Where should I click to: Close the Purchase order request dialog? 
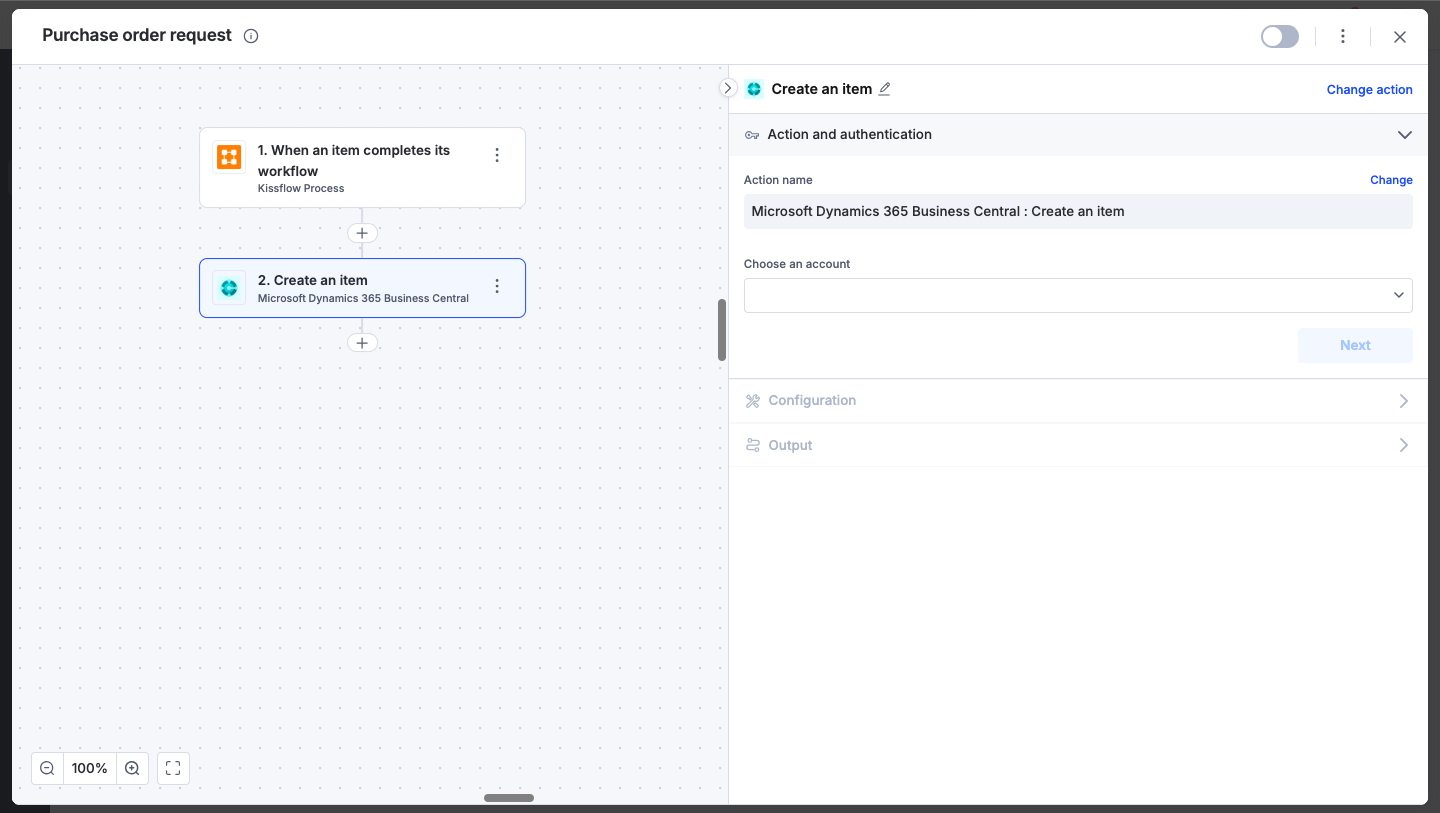click(1400, 37)
